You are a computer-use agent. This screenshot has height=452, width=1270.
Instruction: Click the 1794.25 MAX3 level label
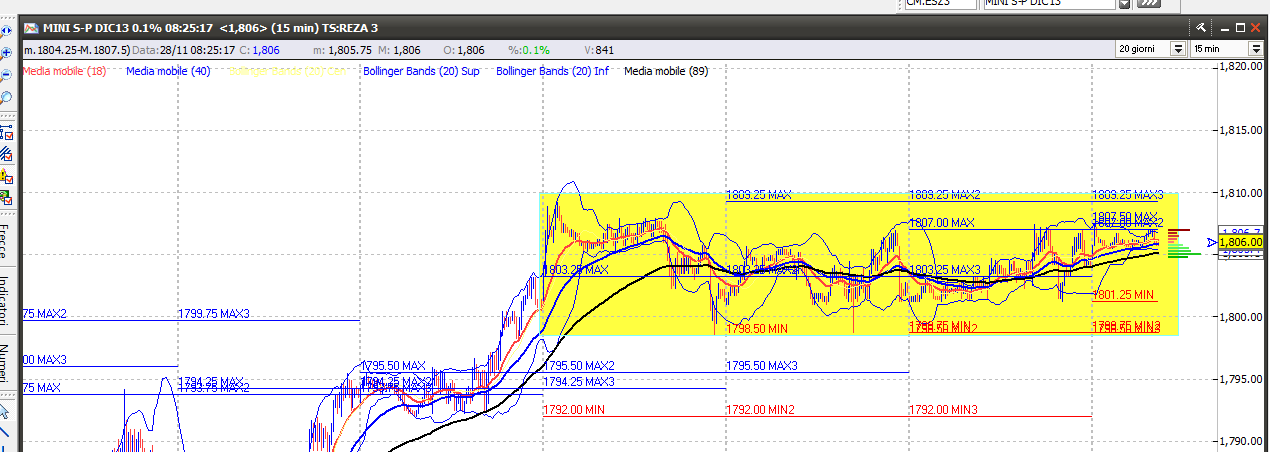tap(579, 382)
